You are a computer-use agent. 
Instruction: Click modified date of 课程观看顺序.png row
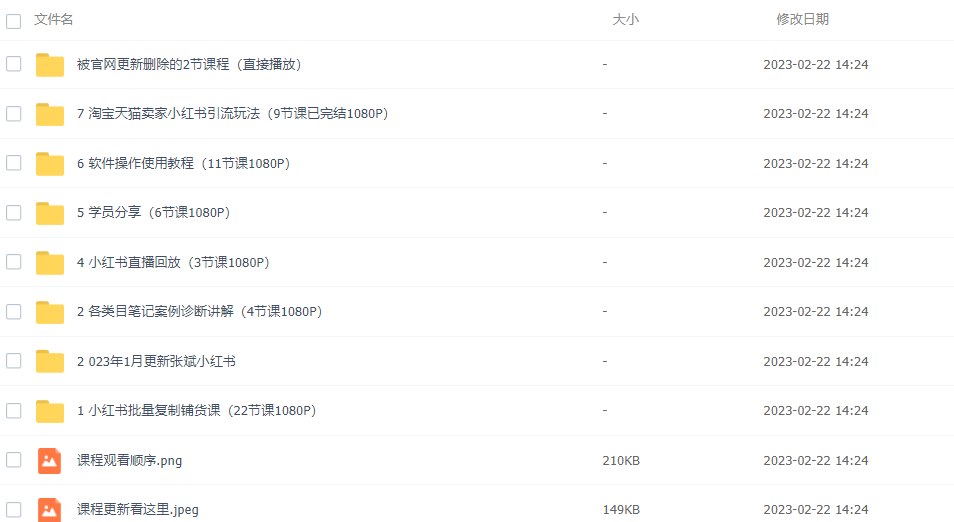point(816,461)
